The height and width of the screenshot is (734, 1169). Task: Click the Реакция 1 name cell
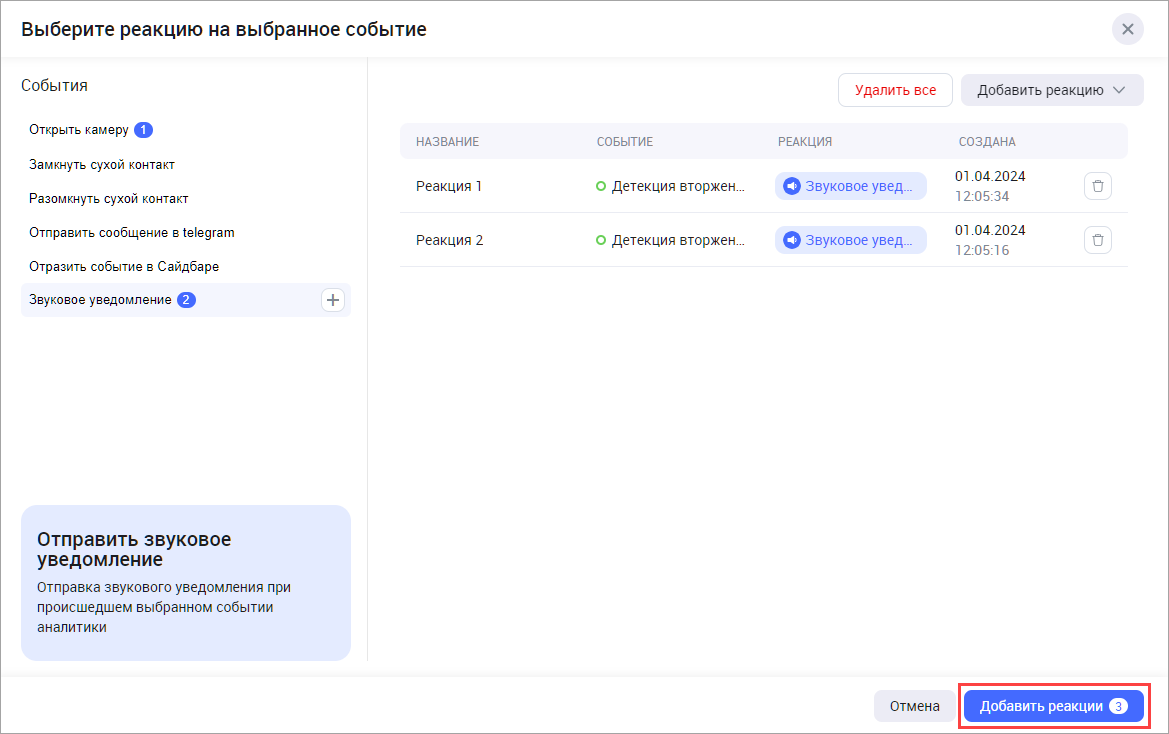(449, 186)
